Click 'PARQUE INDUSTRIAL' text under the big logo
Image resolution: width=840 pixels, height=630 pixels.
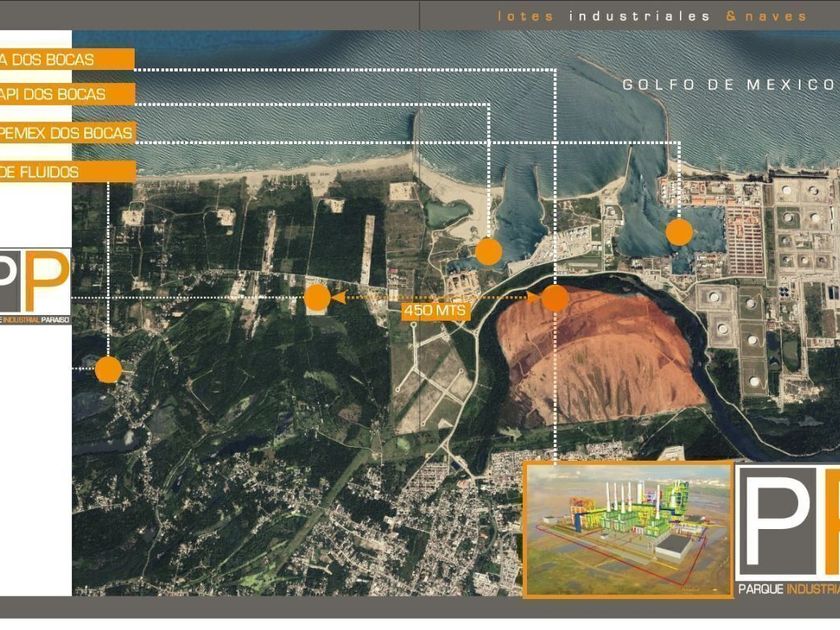point(788,590)
